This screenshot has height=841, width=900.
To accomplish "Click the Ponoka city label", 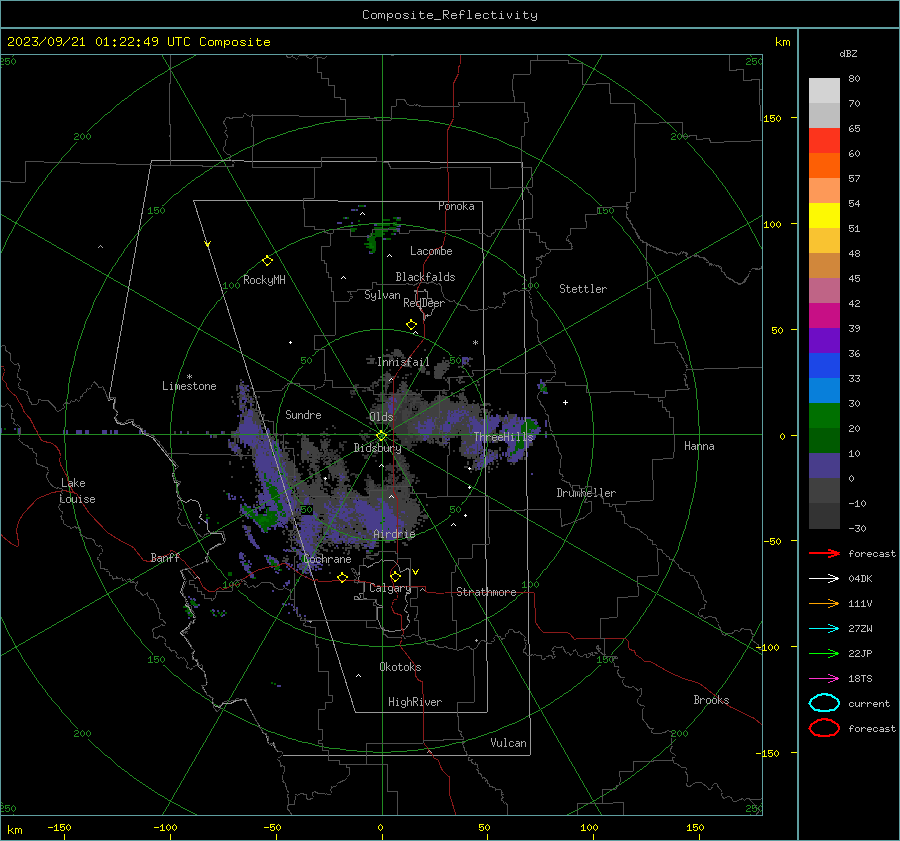I will 456,206.
